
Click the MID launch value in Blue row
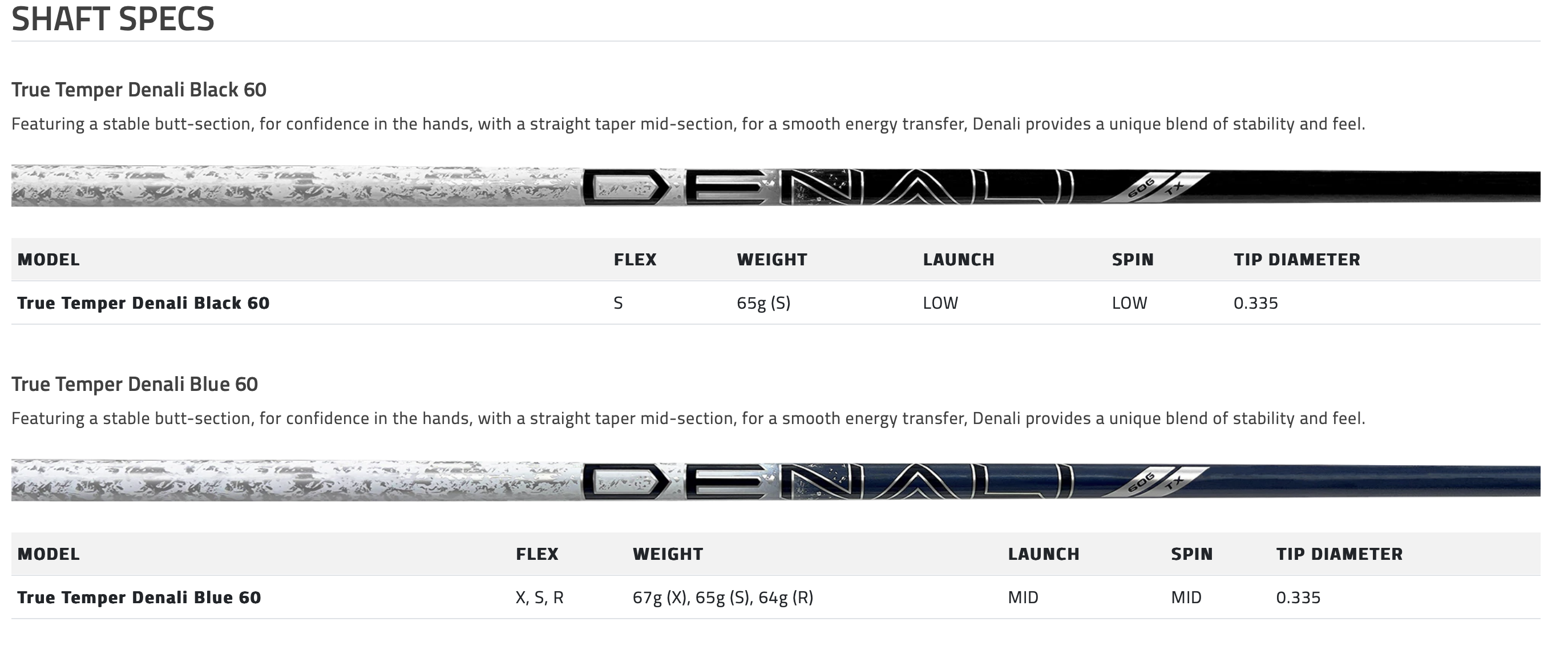pyautogui.click(x=1023, y=598)
